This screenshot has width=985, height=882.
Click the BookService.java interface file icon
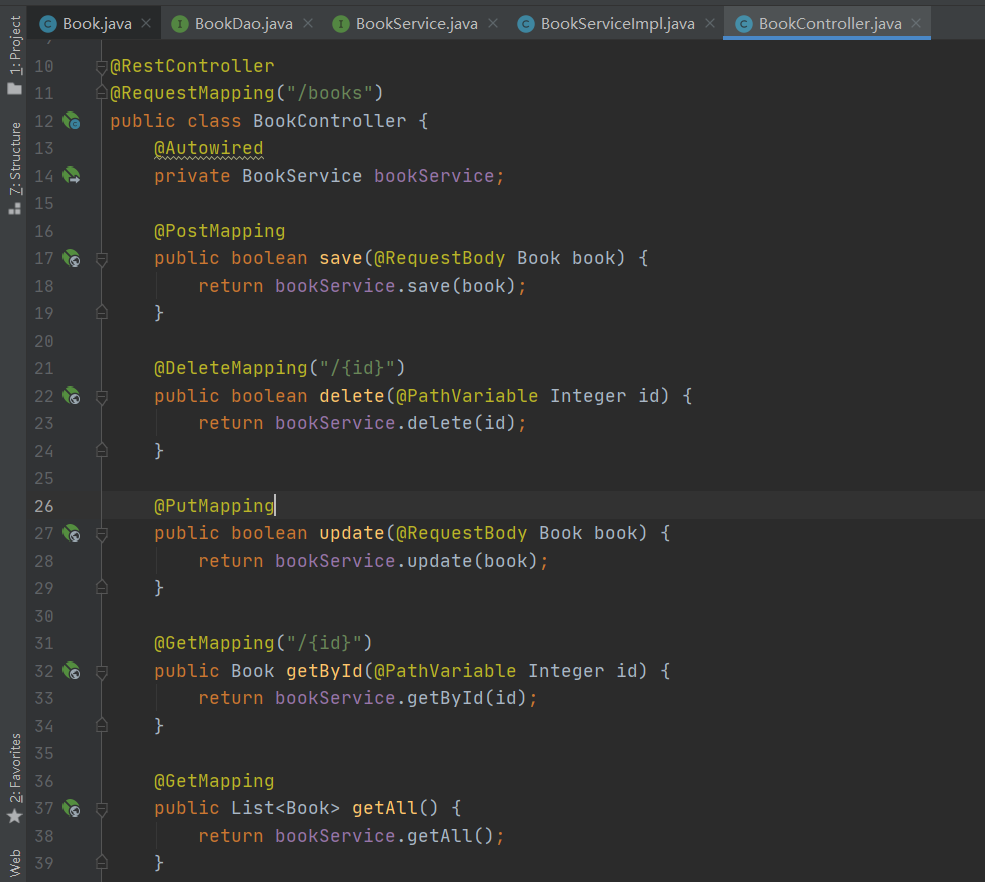point(341,24)
